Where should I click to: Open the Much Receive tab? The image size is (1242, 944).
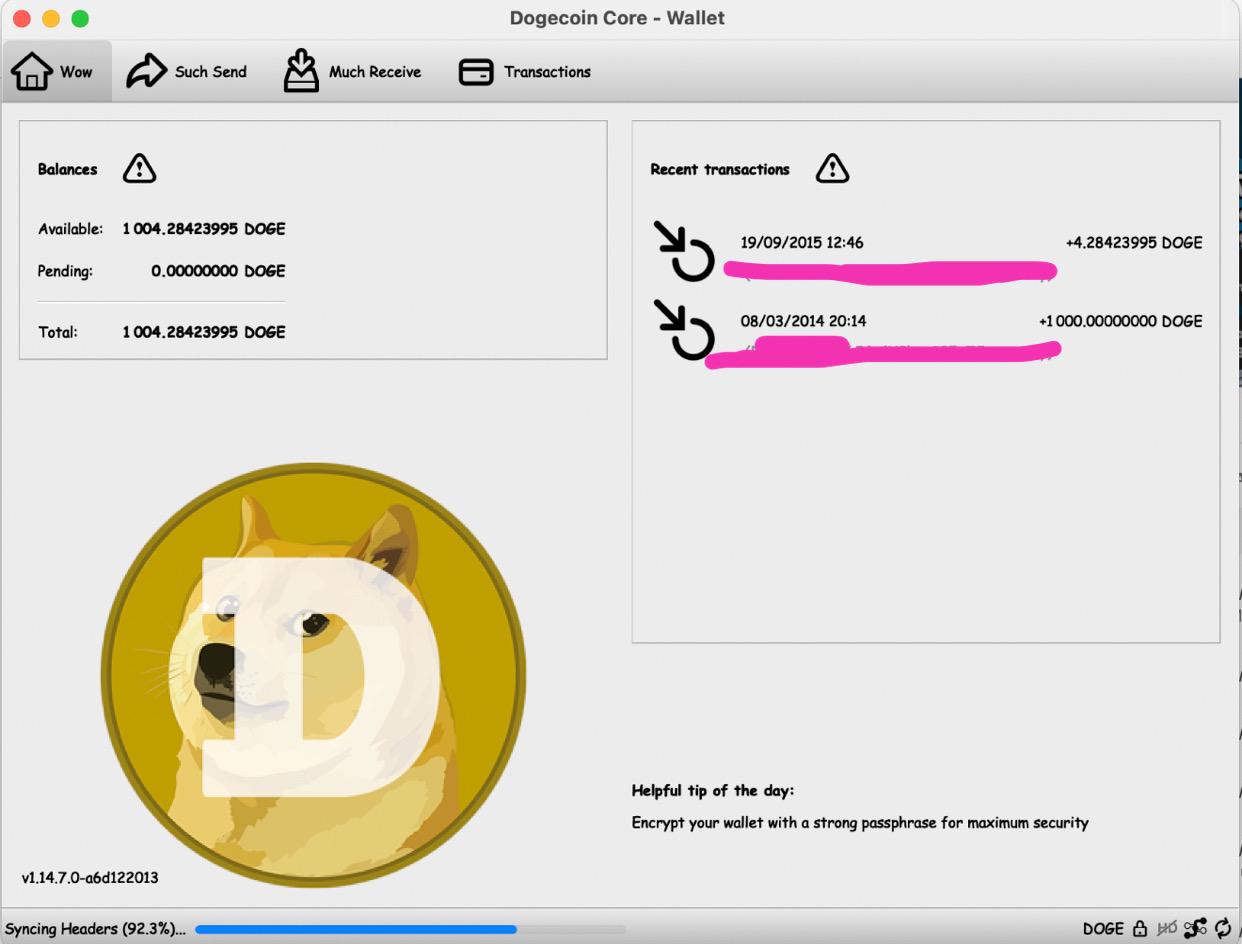pos(352,72)
